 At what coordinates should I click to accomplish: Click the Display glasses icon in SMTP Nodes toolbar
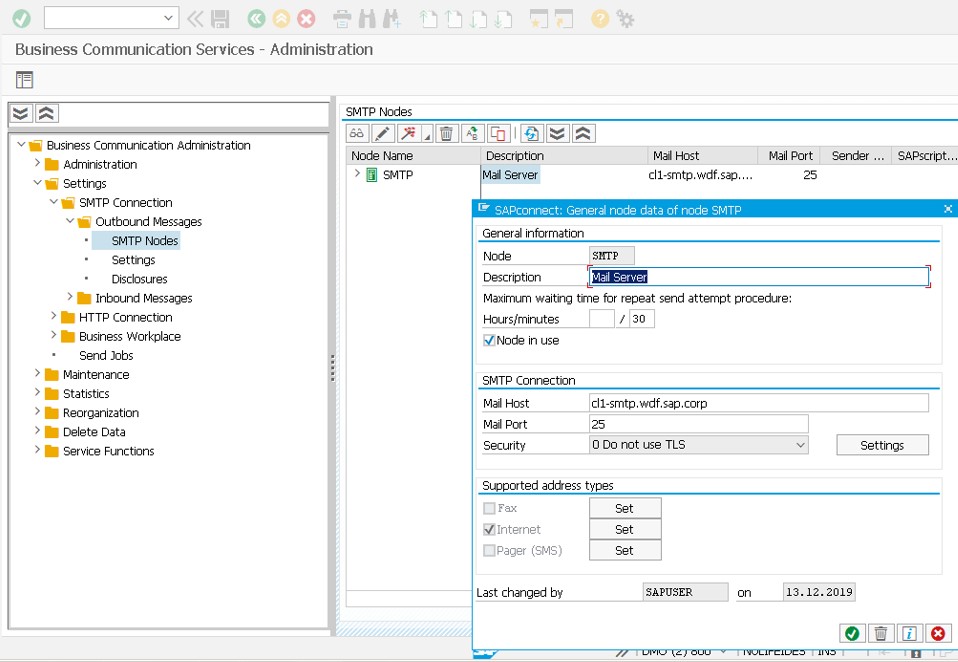pos(357,133)
